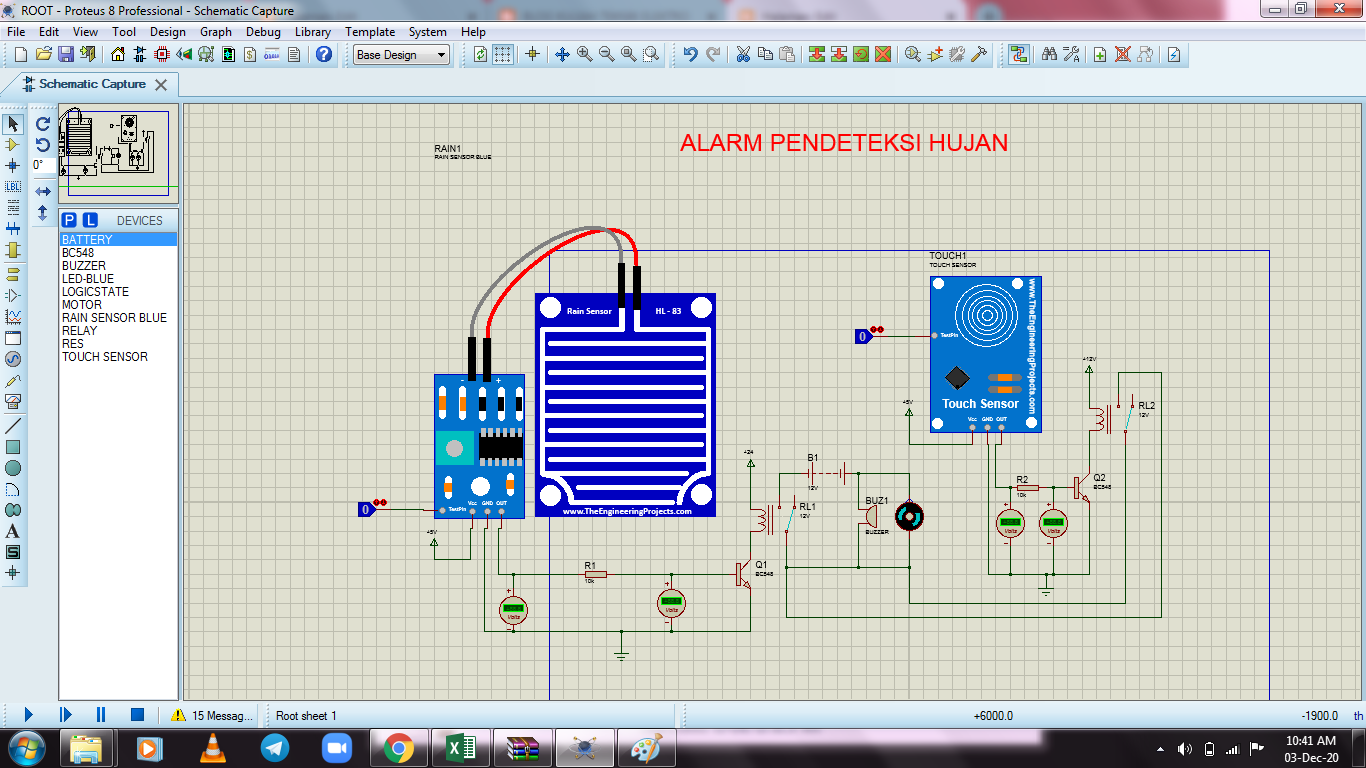This screenshot has height=768, width=1366.
Task: Click the block rotate green icon
Action: tap(861, 54)
